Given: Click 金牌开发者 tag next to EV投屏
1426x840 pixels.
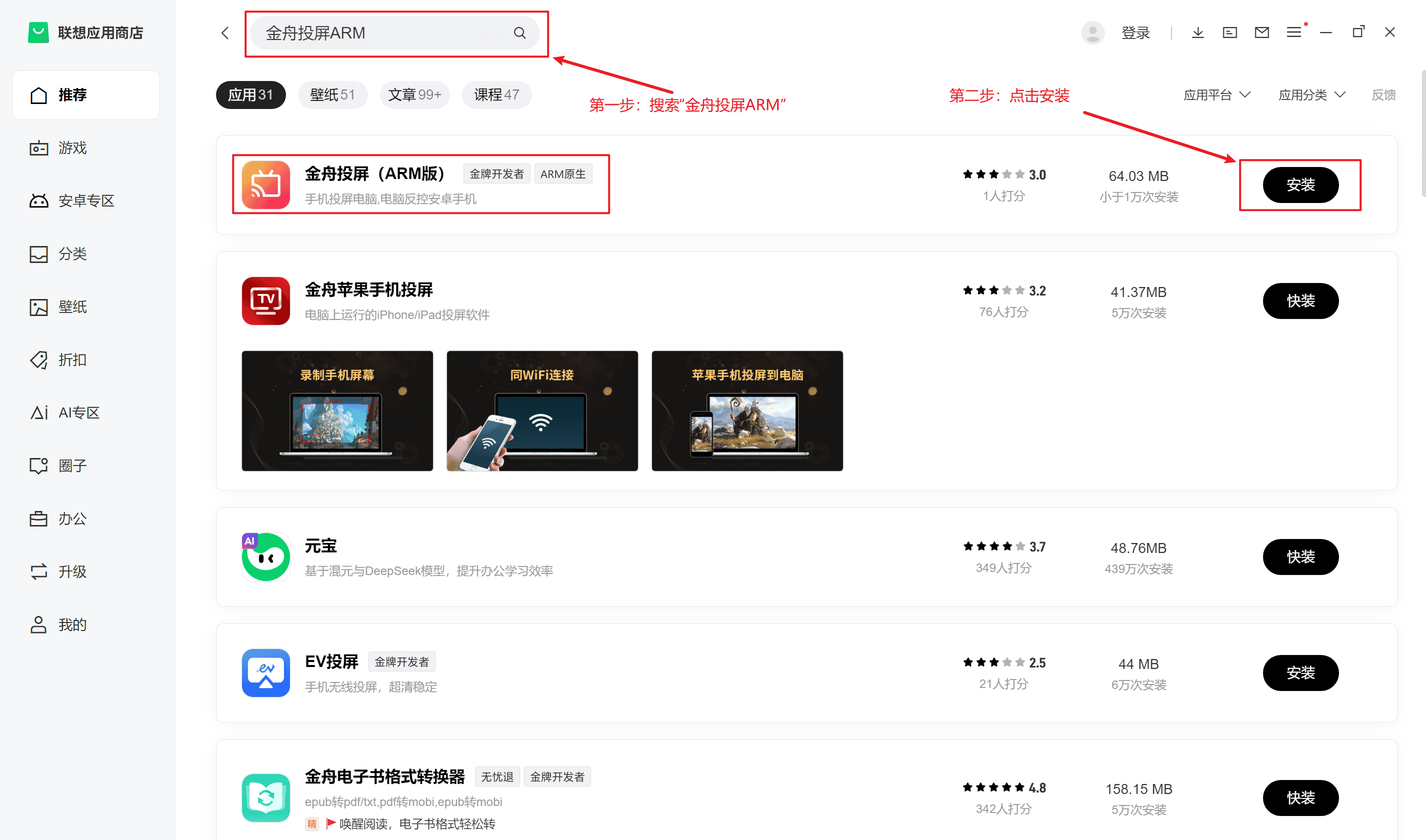Looking at the screenshot, I should coord(402,661).
